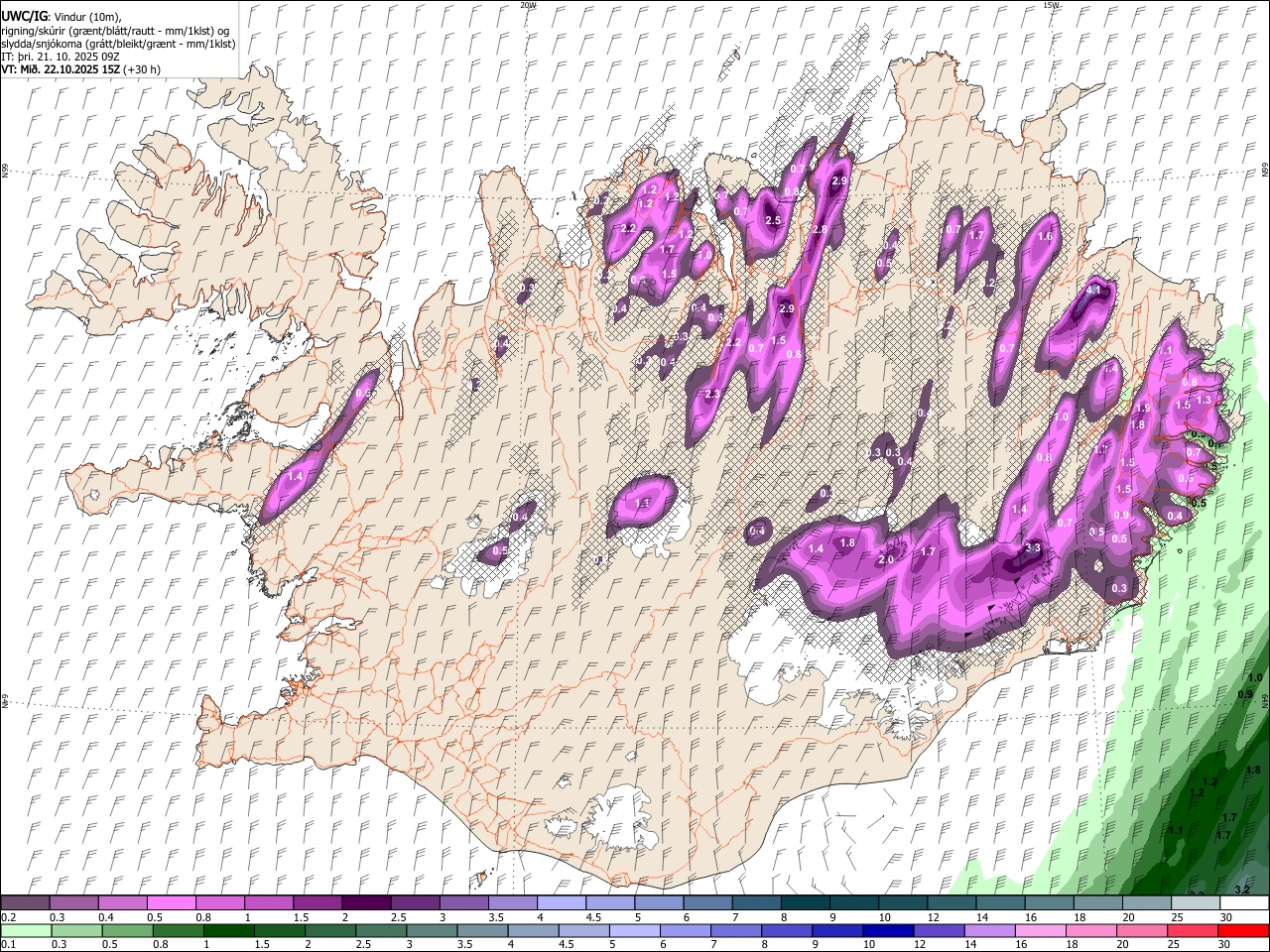This screenshot has width=1270, height=952.
Task: Click the '15W' longitude label
Action: (x=1051, y=5)
